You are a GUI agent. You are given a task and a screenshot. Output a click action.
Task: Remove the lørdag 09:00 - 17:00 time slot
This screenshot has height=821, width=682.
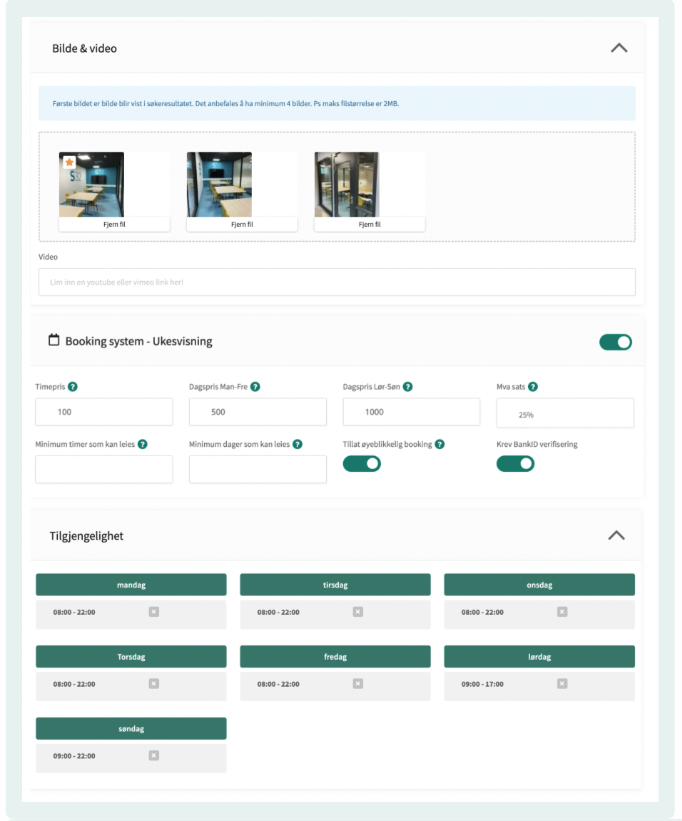pos(562,684)
